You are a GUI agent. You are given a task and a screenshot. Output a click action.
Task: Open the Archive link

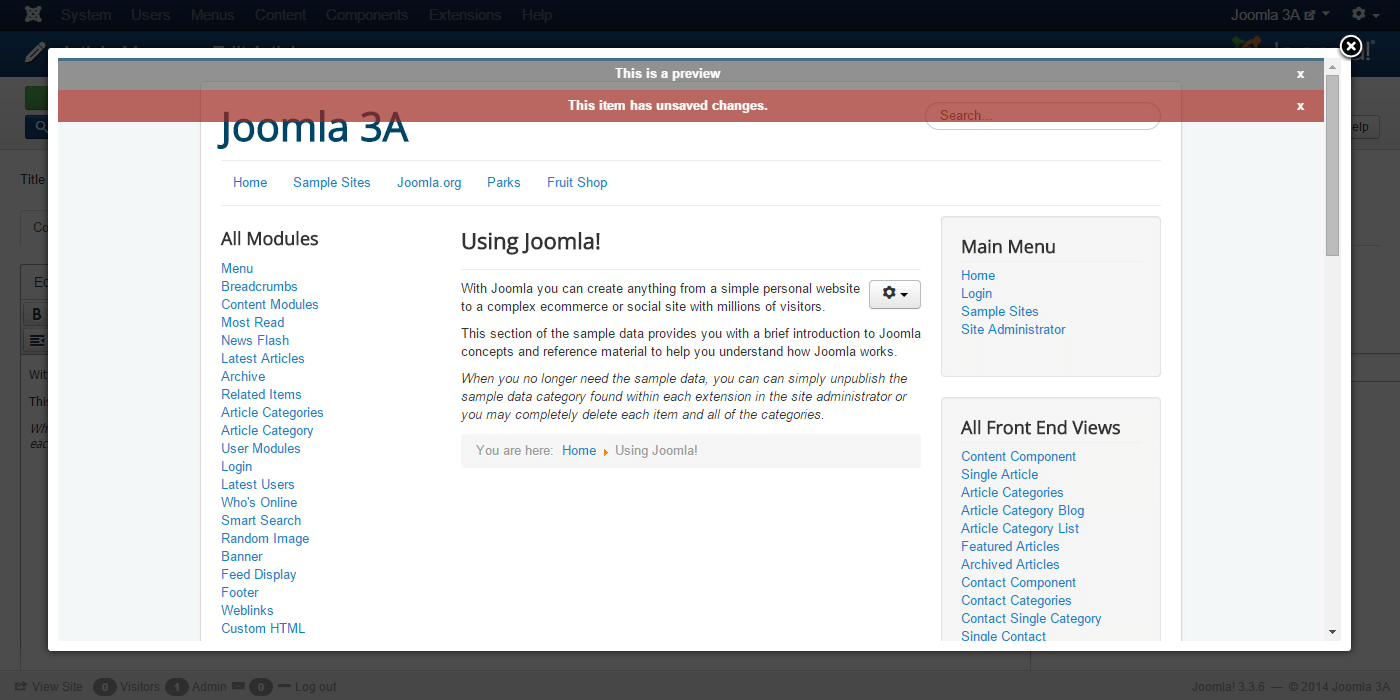click(x=243, y=377)
